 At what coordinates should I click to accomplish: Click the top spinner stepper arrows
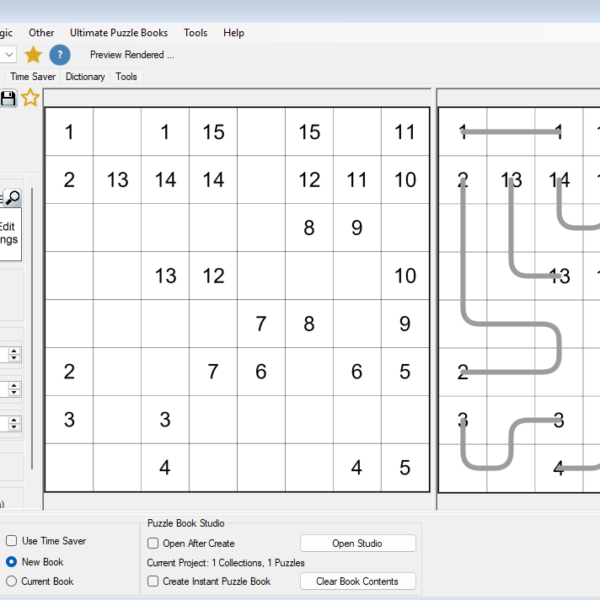point(14,354)
